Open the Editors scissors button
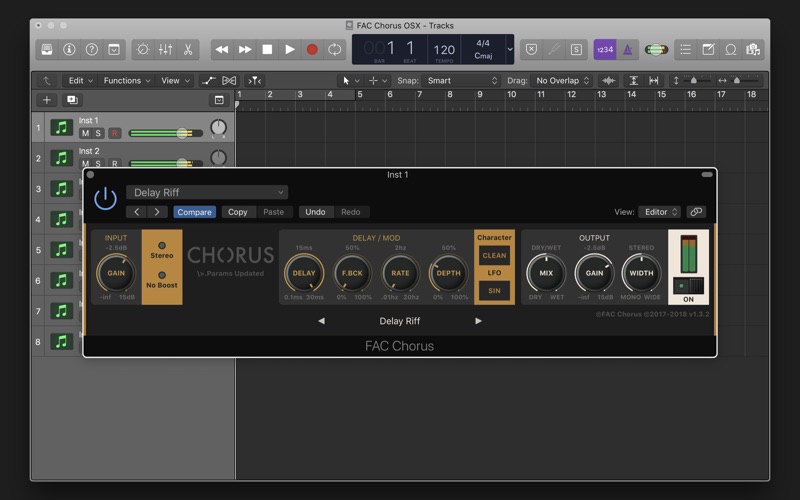The height and width of the screenshot is (500, 800). (188, 49)
